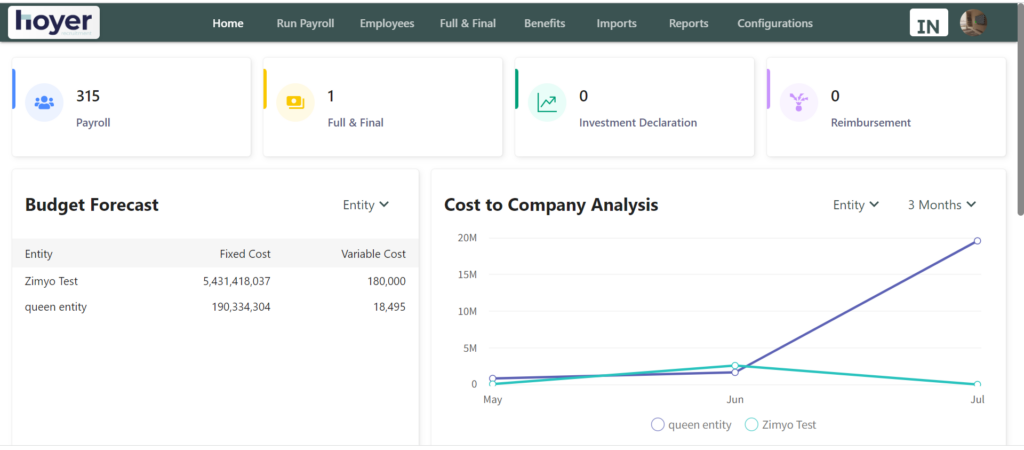The width and height of the screenshot is (1024, 450).
Task: Open the Reports menu
Action: pyautogui.click(x=688, y=24)
